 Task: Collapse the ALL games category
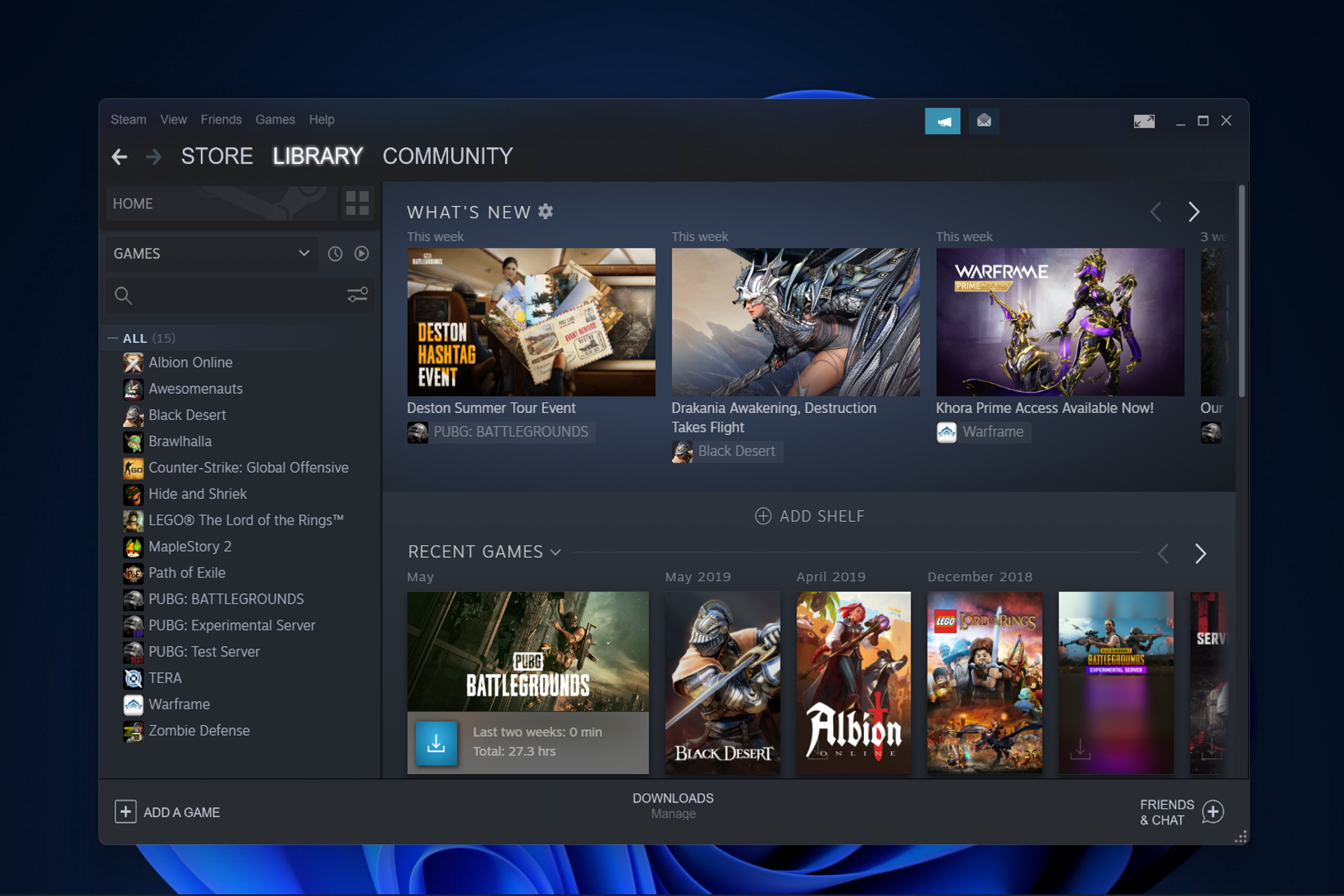[113, 338]
